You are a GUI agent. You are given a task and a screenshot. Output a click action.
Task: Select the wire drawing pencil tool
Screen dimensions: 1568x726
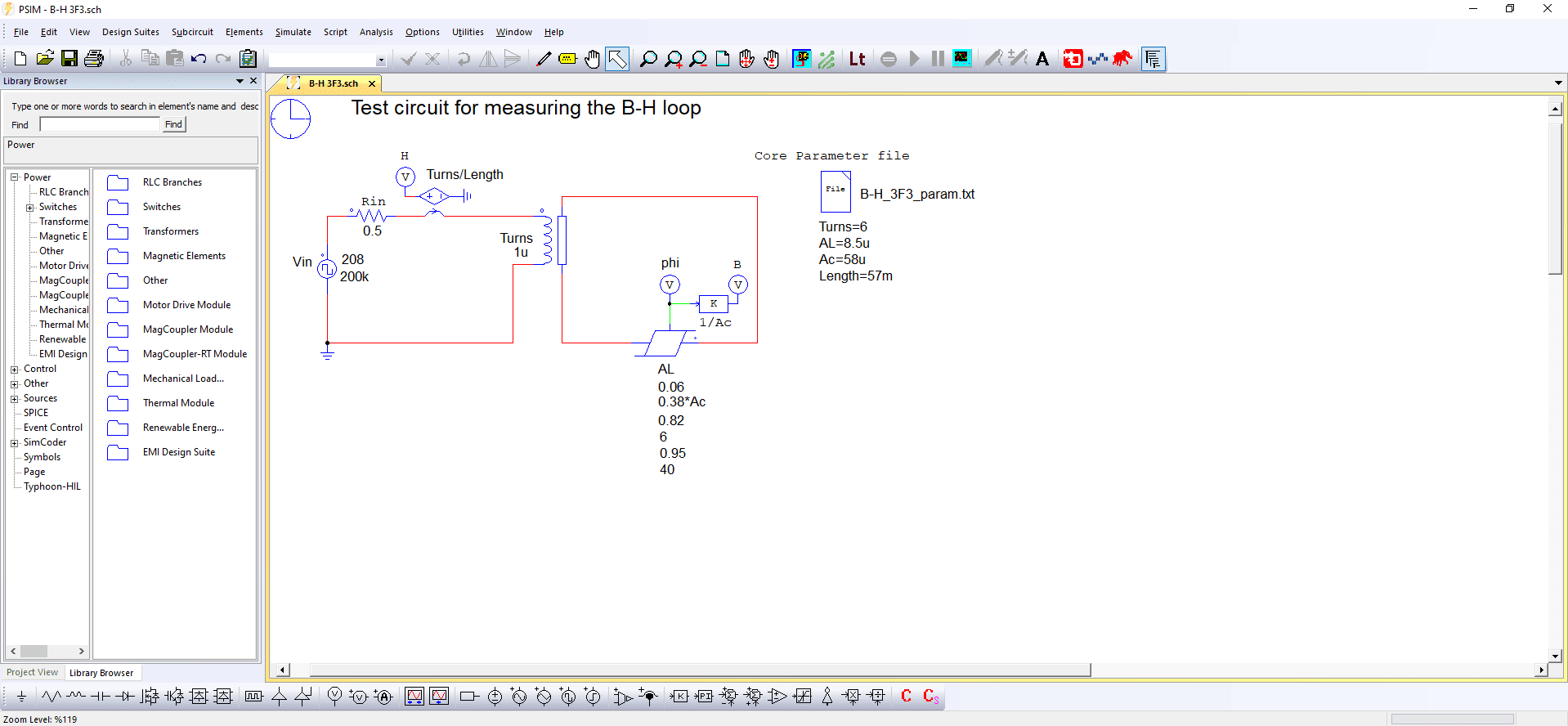point(544,59)
